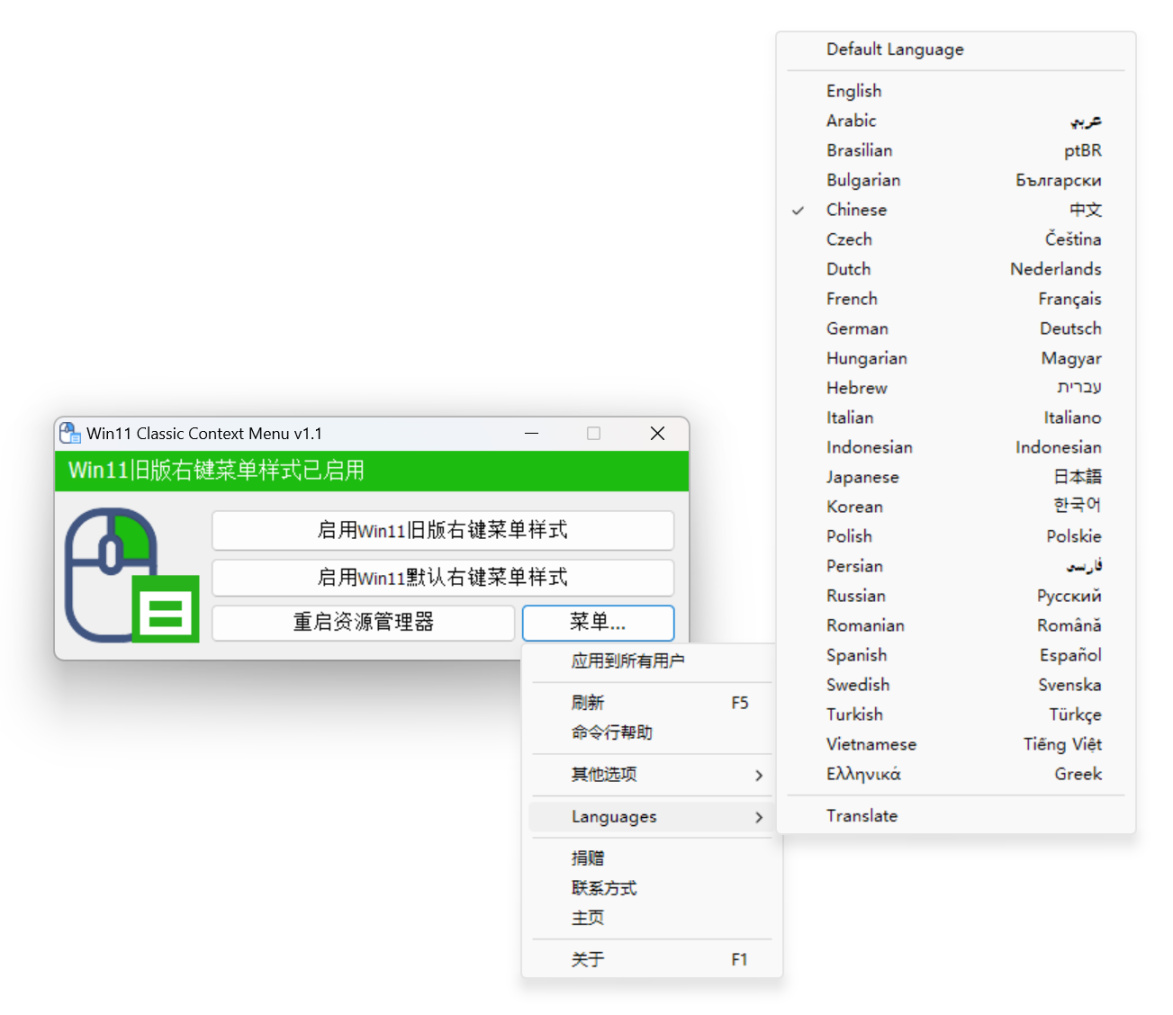Open 命令行帮助 menu entry
The height and width of the screenshot is (1015, 1173).
[651, 733]
